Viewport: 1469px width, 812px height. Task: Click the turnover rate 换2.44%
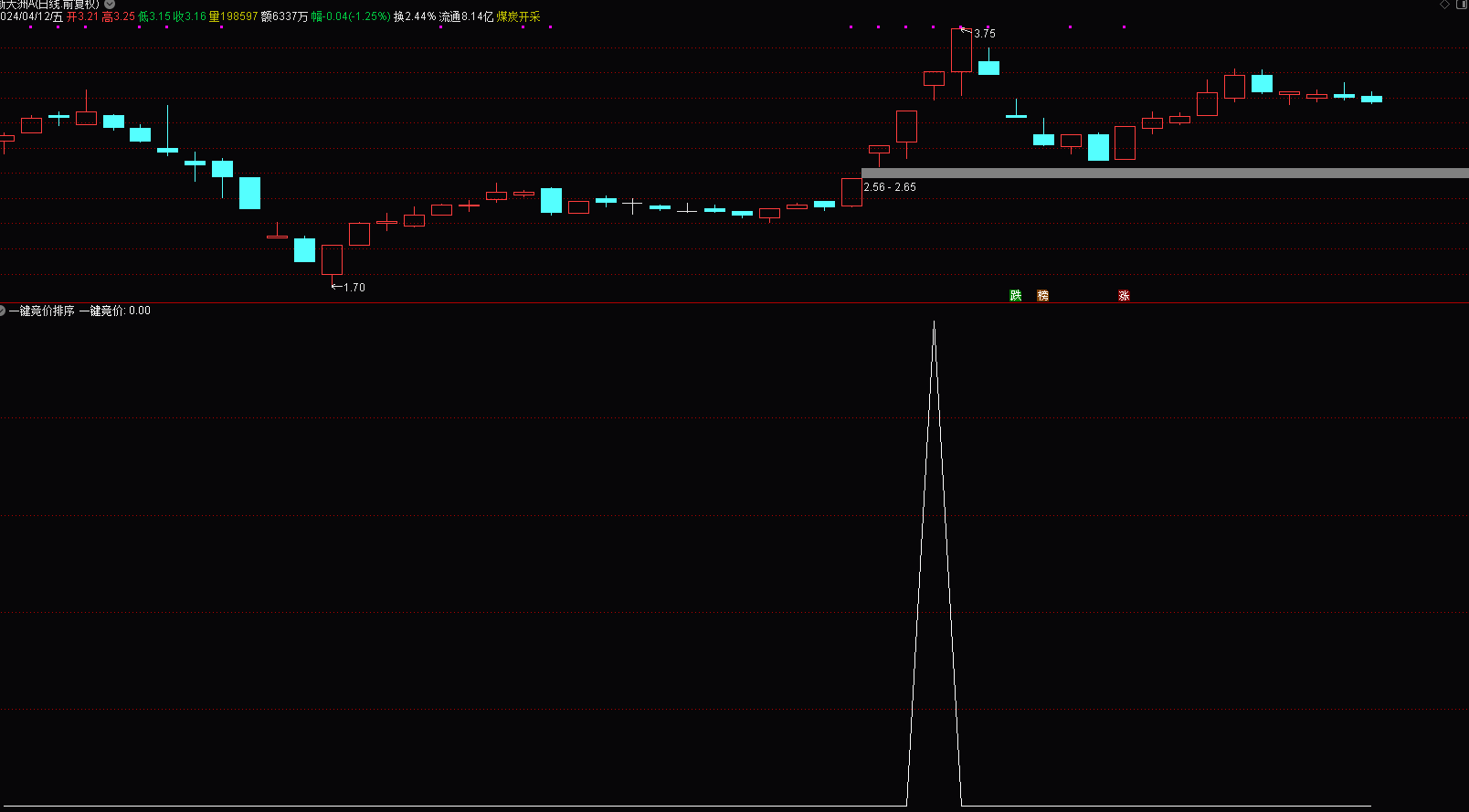pos(415,16)
